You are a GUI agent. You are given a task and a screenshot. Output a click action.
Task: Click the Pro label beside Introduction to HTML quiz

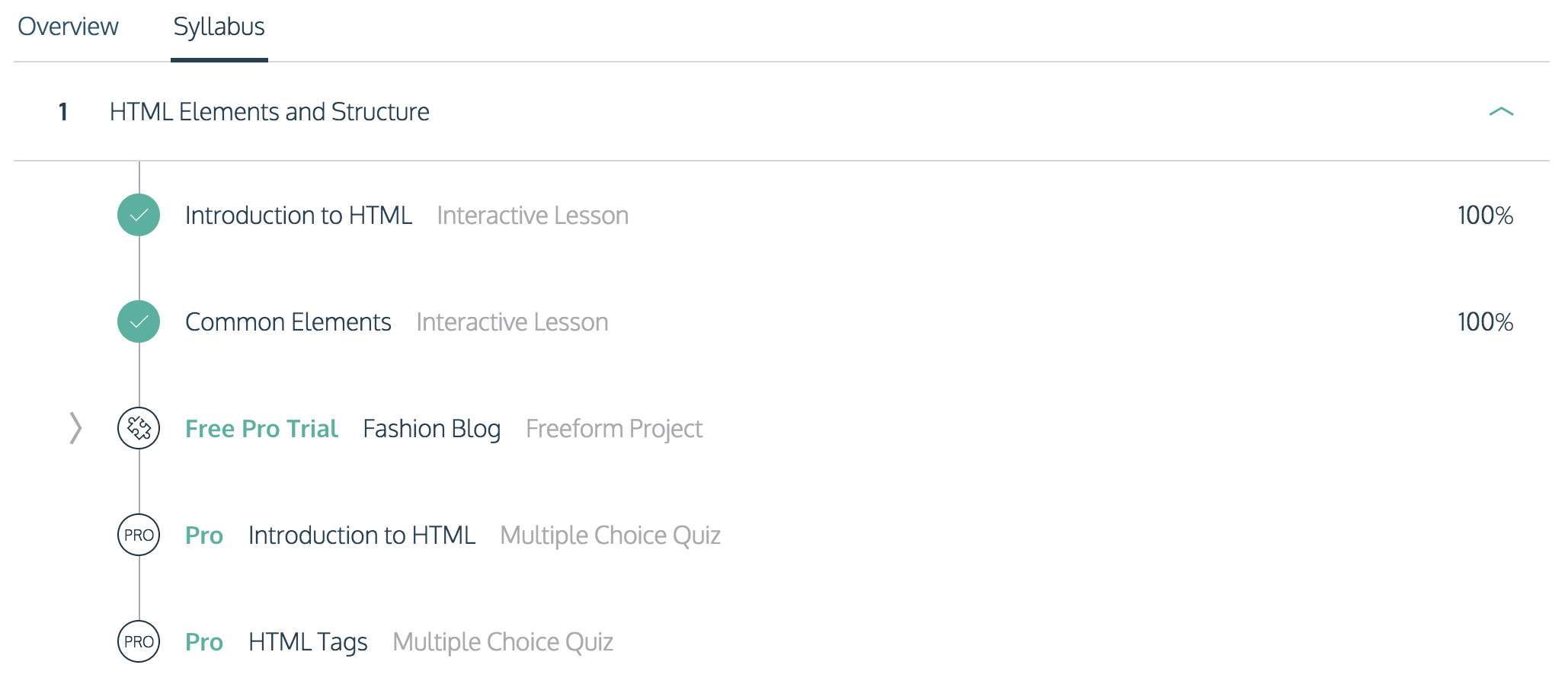[x=204, y=535]
